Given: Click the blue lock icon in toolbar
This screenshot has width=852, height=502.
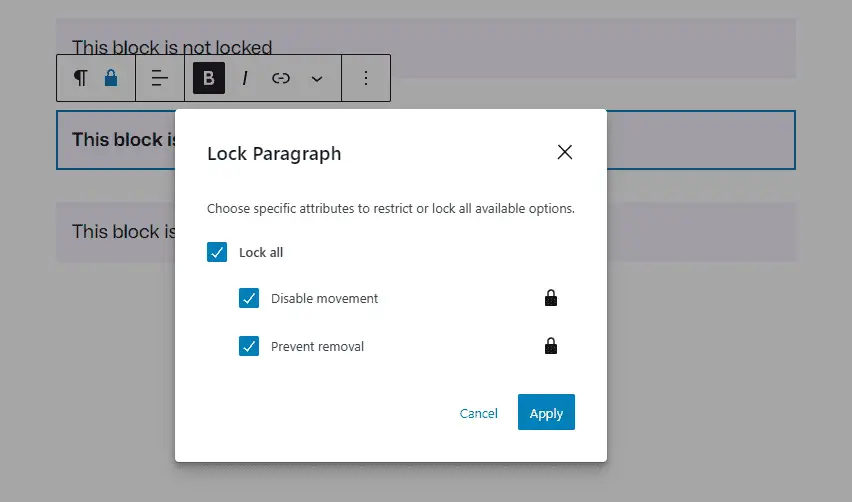Looking at the screenshot, I should [x=111, y=78].
